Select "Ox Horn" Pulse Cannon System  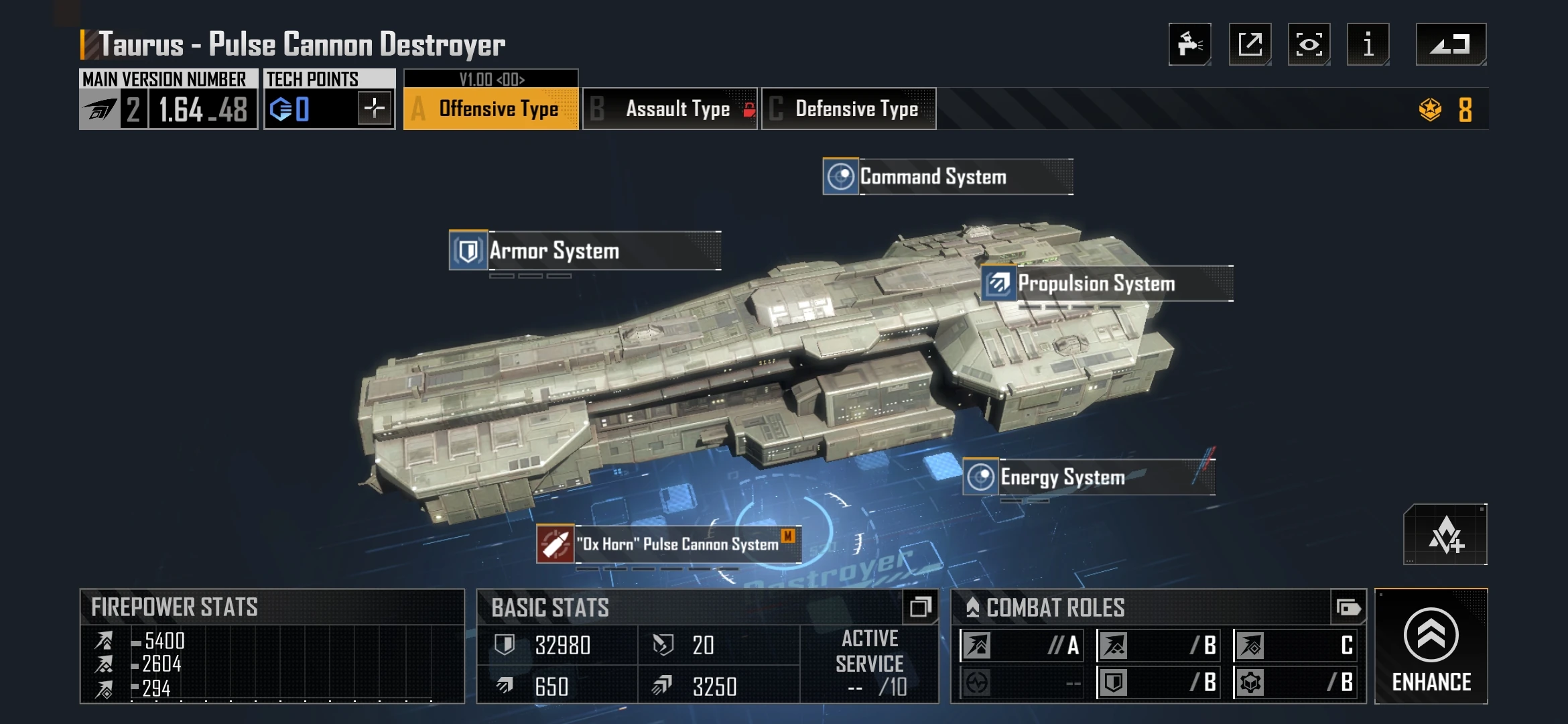click(x=669, y=544)
